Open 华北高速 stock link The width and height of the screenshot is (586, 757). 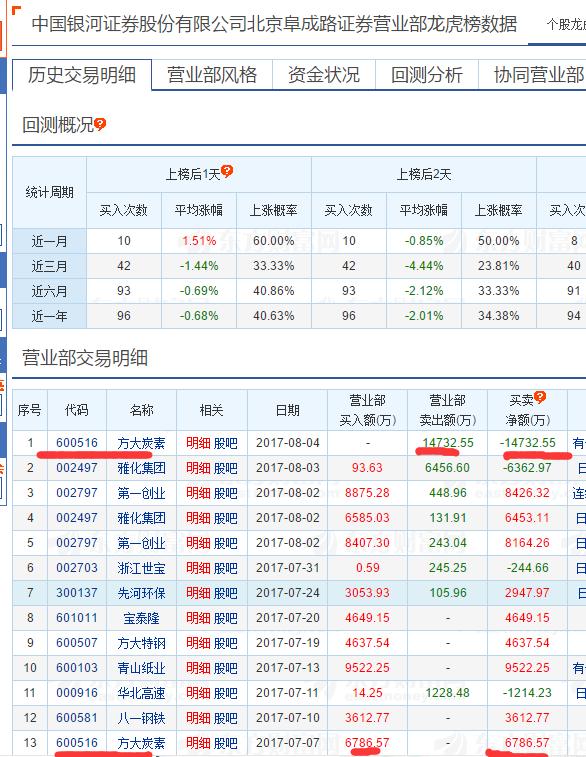141,694
